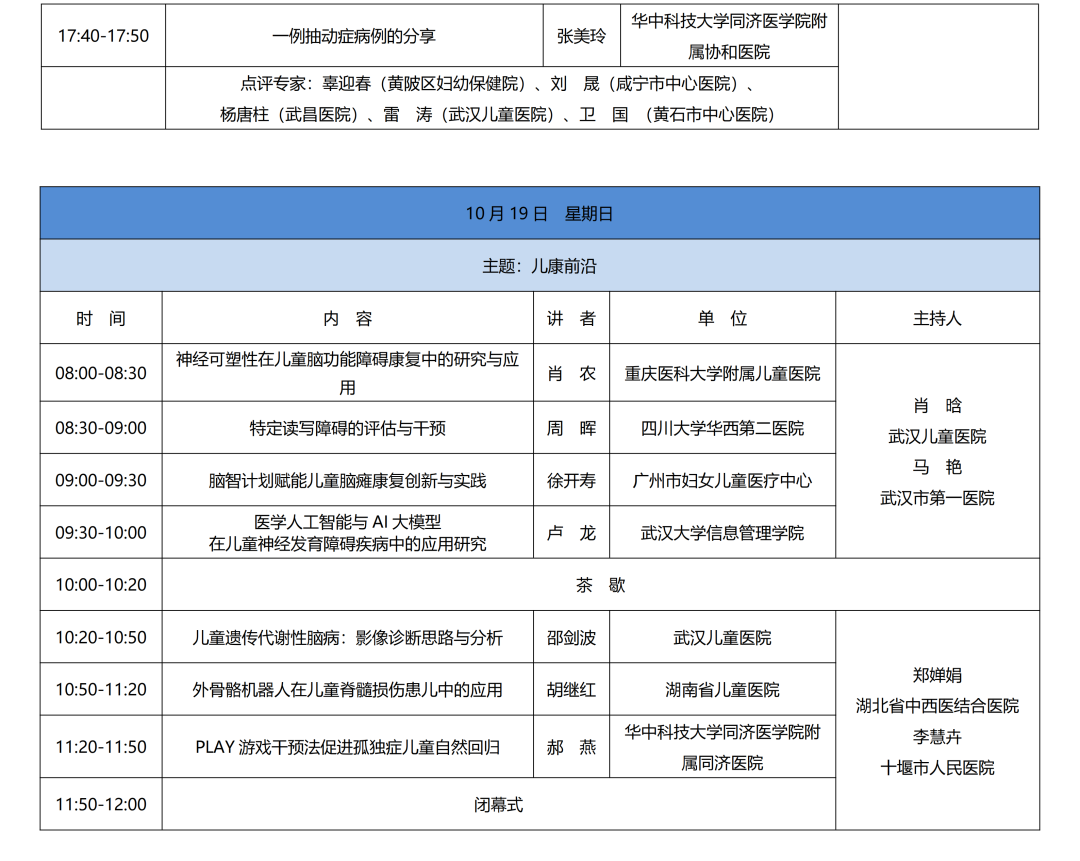1080x861 pixels.
Task: Click speaker 邵剑波 name
Action: coord(571,637)
